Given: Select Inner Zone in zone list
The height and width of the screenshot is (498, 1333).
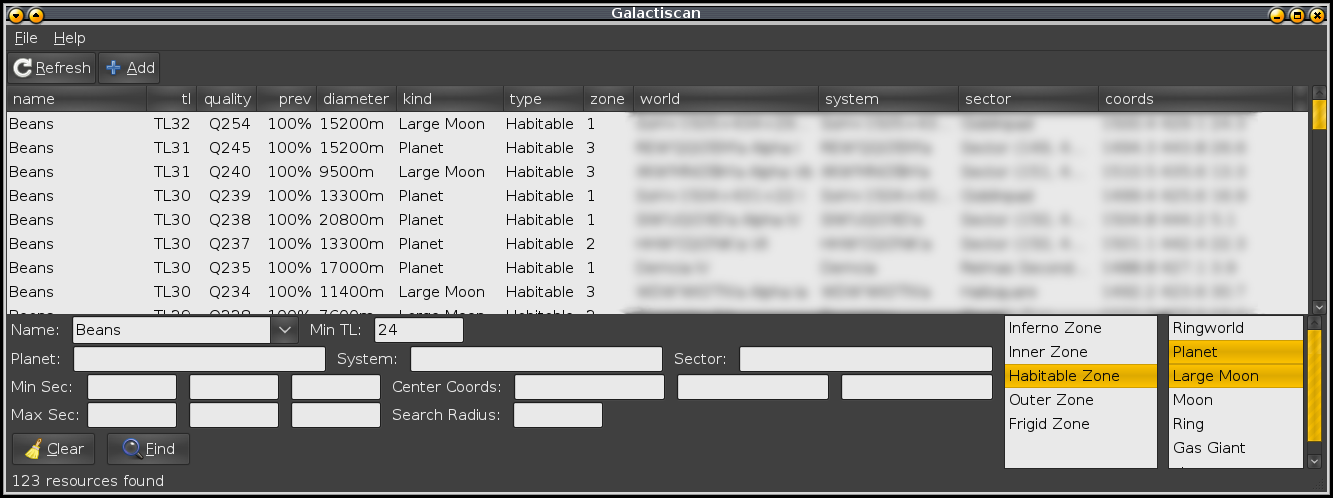Looking at the screenshot, I should (x=1080, y=352).
